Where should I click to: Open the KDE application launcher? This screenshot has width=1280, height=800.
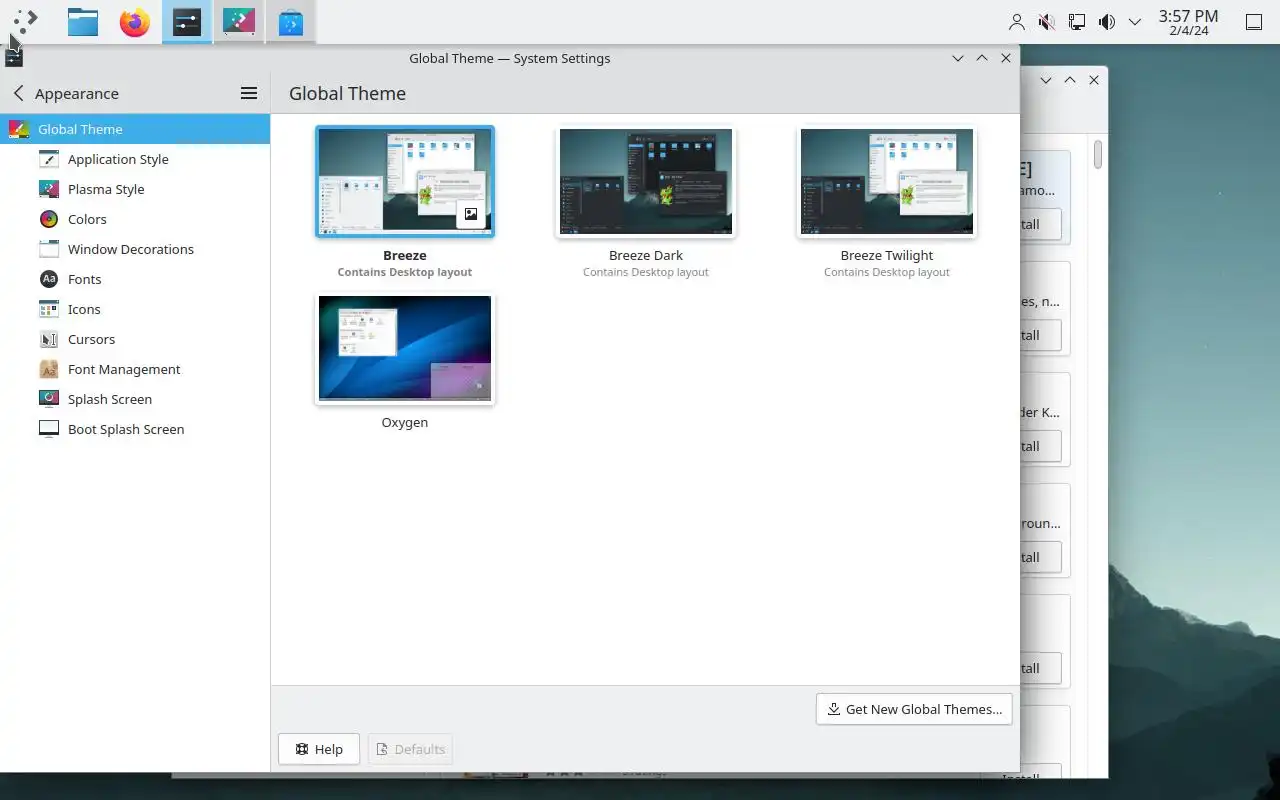[x=26, y=21]
